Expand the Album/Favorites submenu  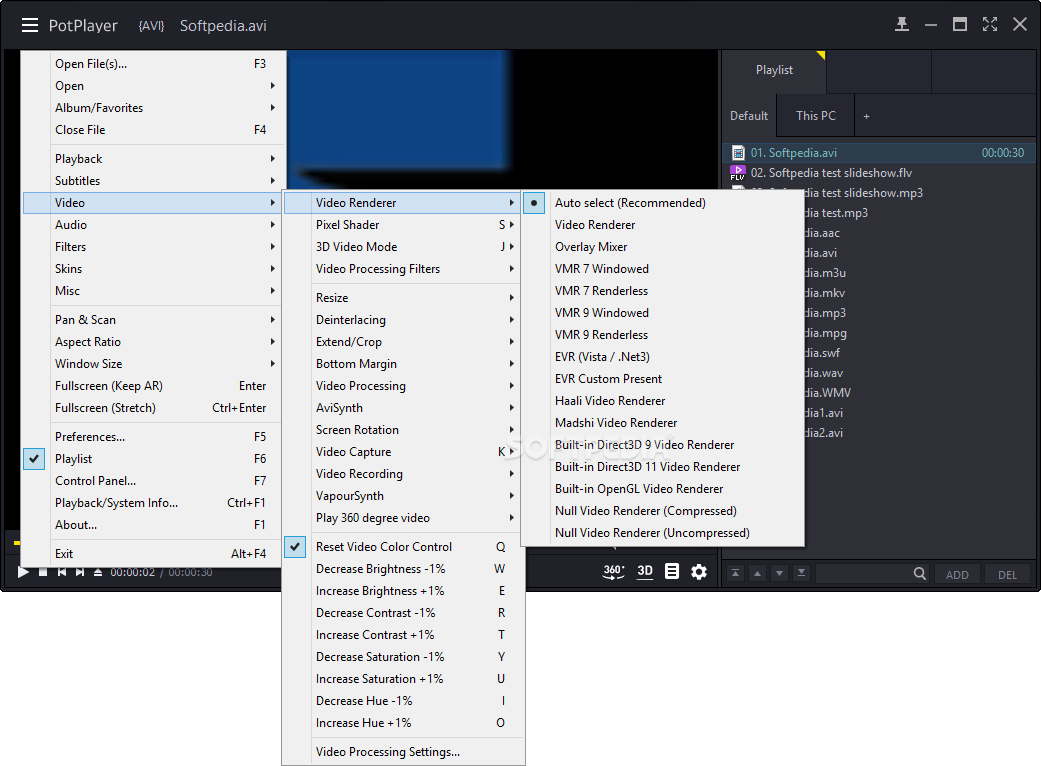click(x=153, y=108)
